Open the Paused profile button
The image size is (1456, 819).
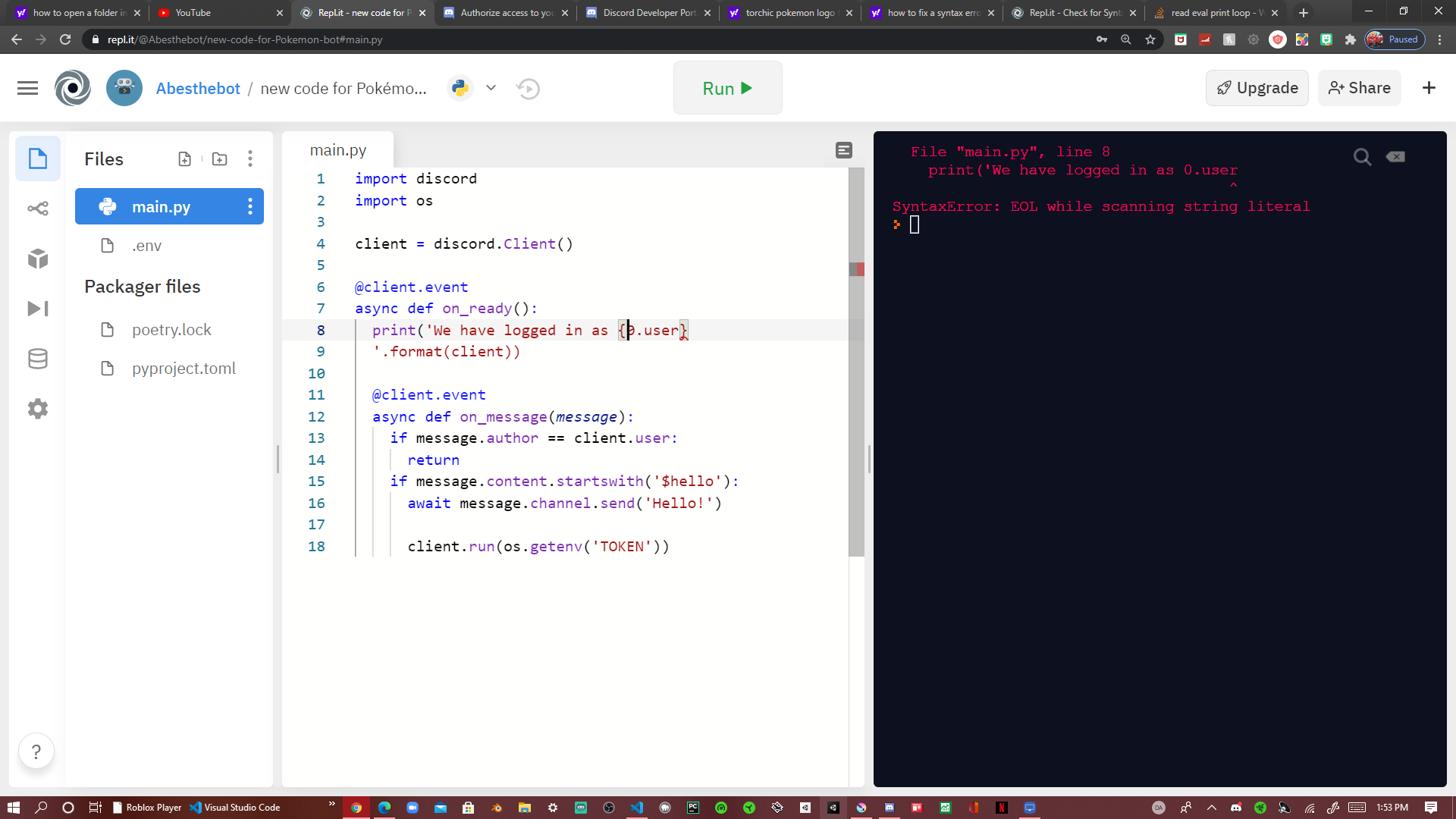tap(1395, 39)
